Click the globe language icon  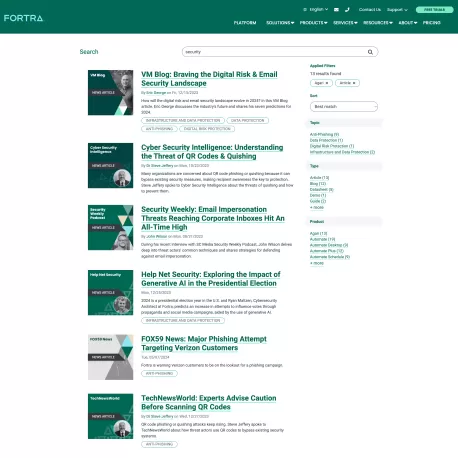(x=305, y=10)
